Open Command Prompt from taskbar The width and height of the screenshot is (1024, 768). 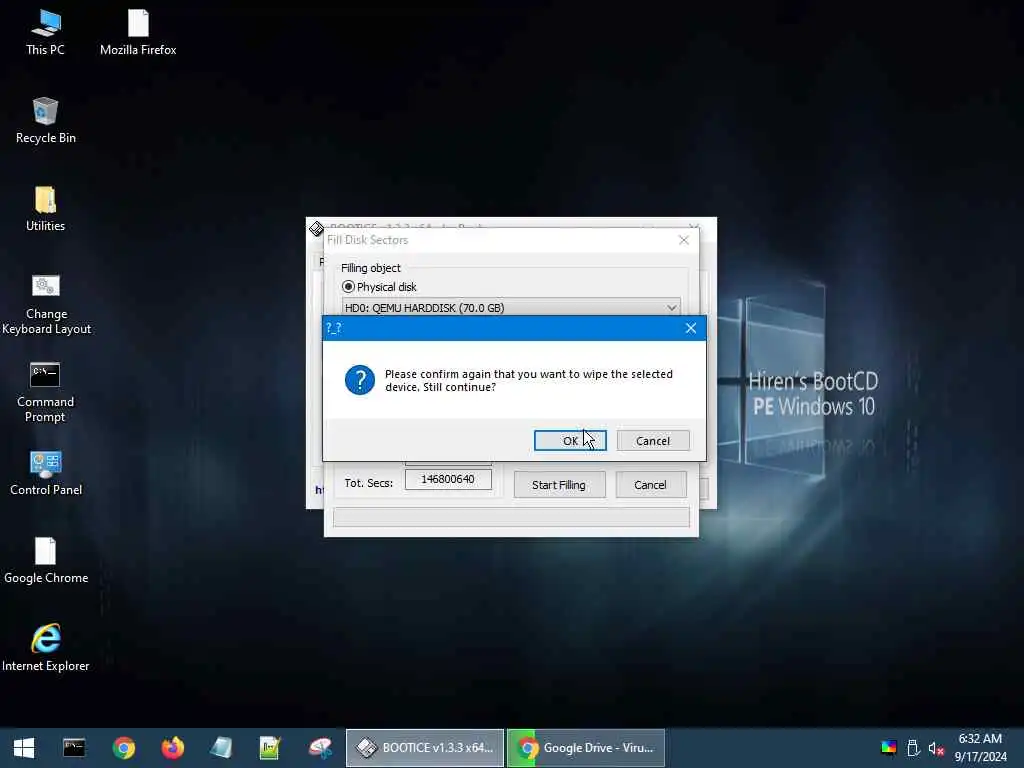(x=74, y=748)
